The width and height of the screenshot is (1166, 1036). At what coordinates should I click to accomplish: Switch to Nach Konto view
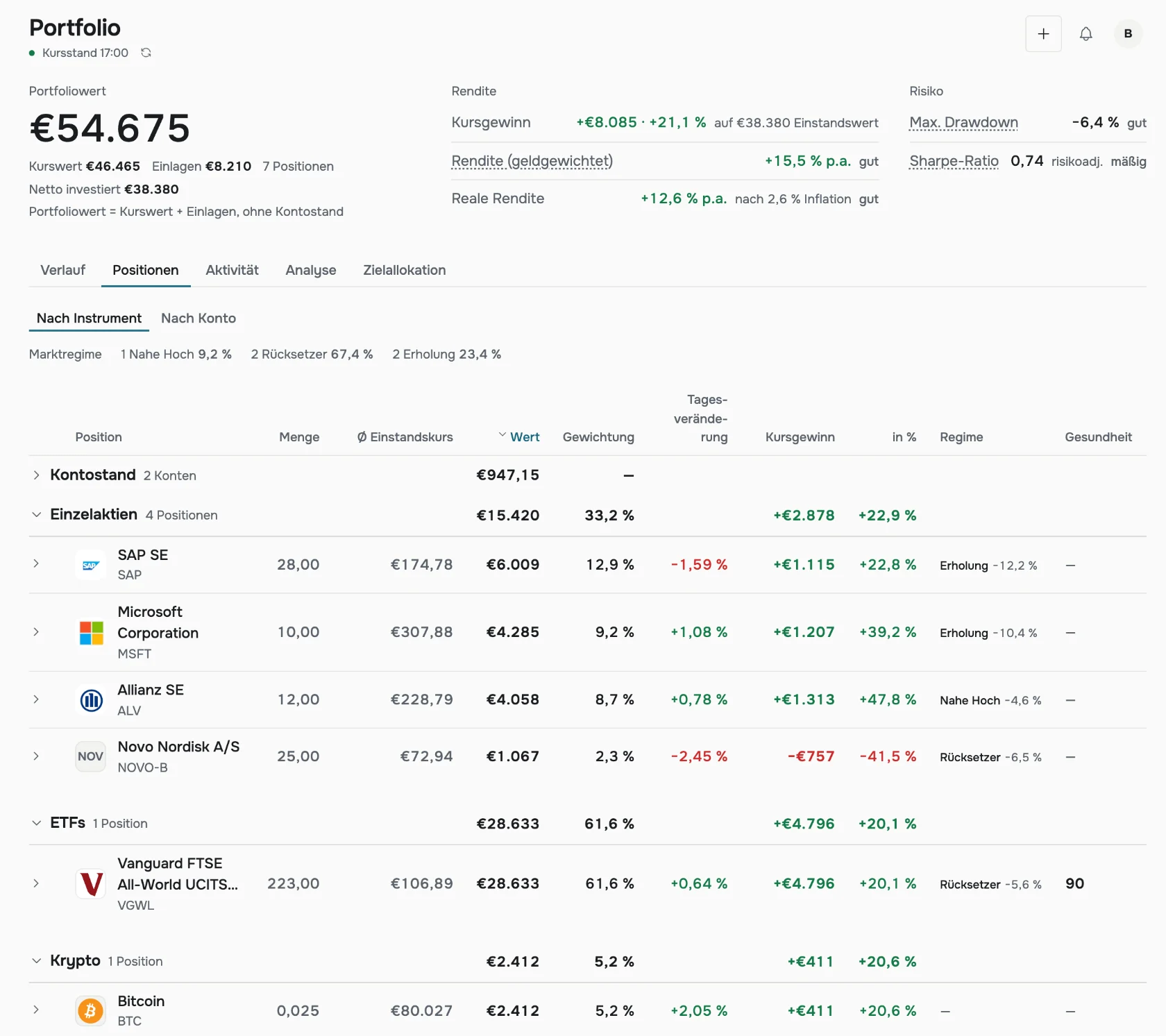(x=198, y=318)
